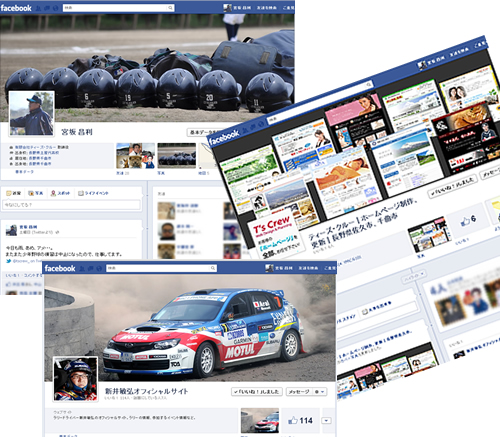This screenshot has width=500, height=437.
Task: Open the friend requests icon in the baseball window header
Action: tap(38, 8)
